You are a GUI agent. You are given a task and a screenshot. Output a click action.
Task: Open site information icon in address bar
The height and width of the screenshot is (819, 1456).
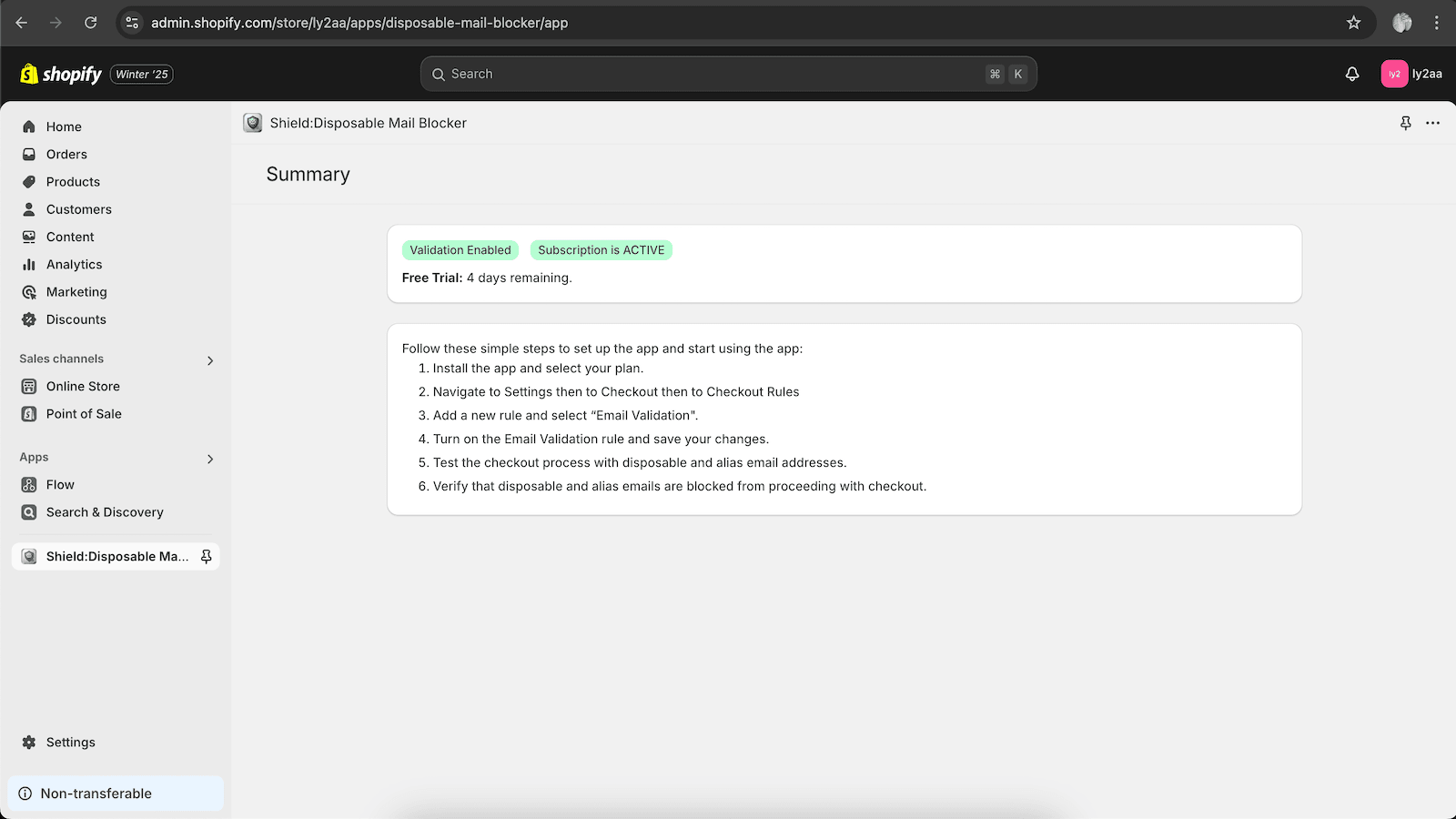point(133,23)
